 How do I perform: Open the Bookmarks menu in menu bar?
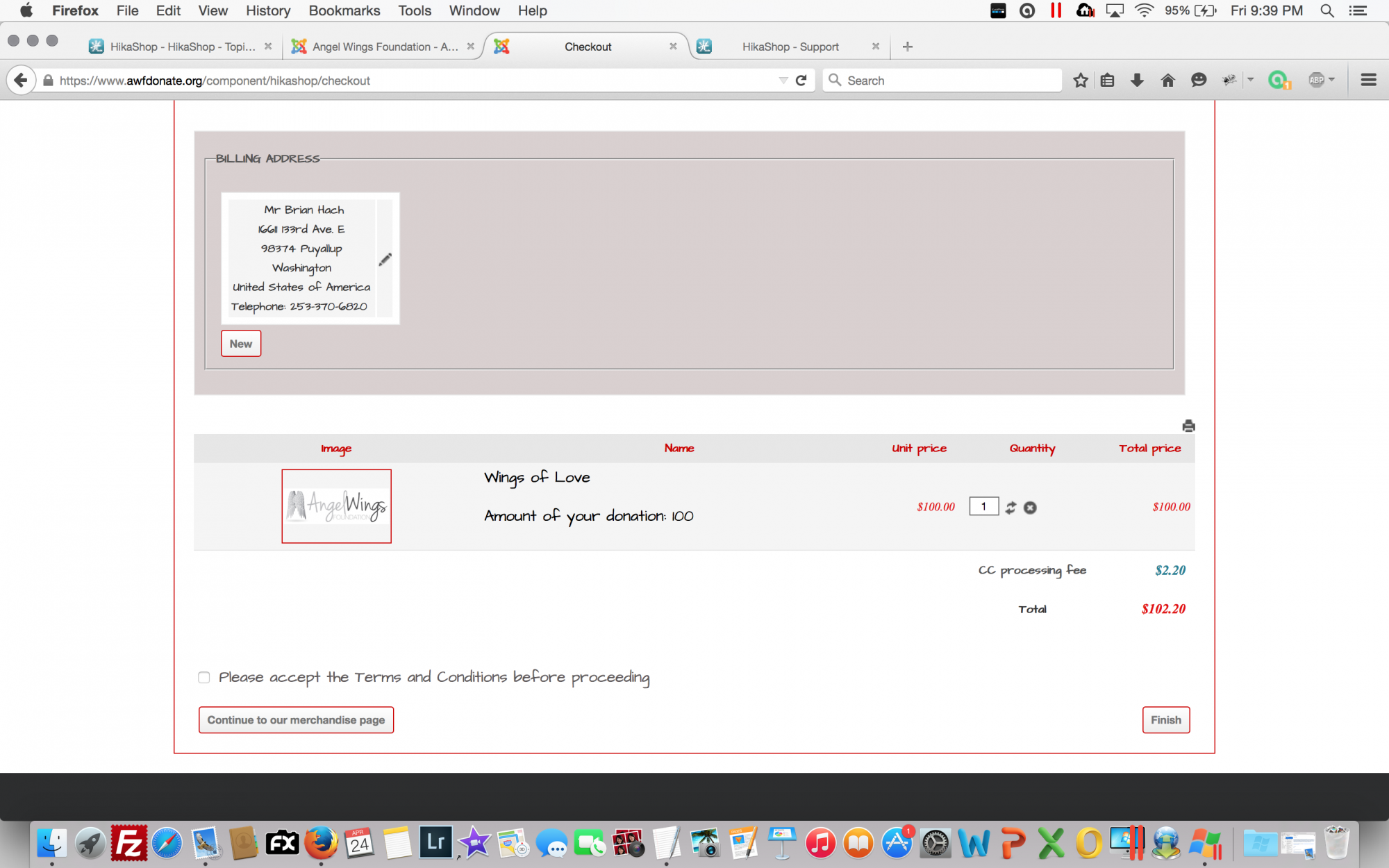click(344, 10)
